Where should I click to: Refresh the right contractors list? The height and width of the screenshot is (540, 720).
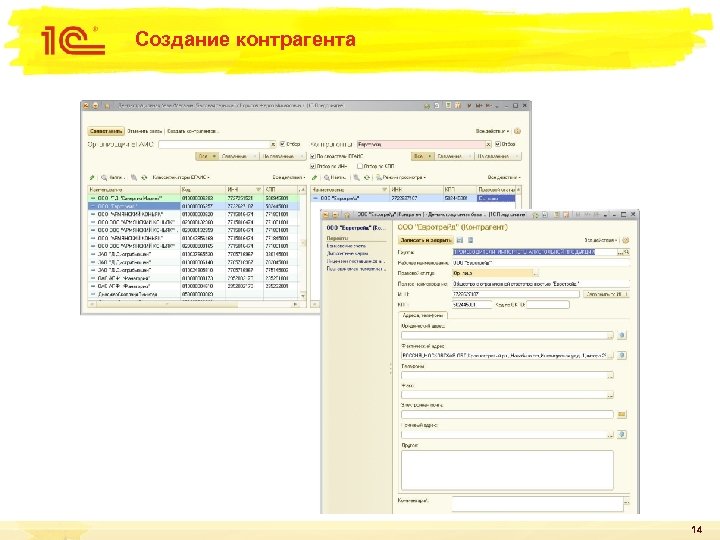(x=366, y=177)
